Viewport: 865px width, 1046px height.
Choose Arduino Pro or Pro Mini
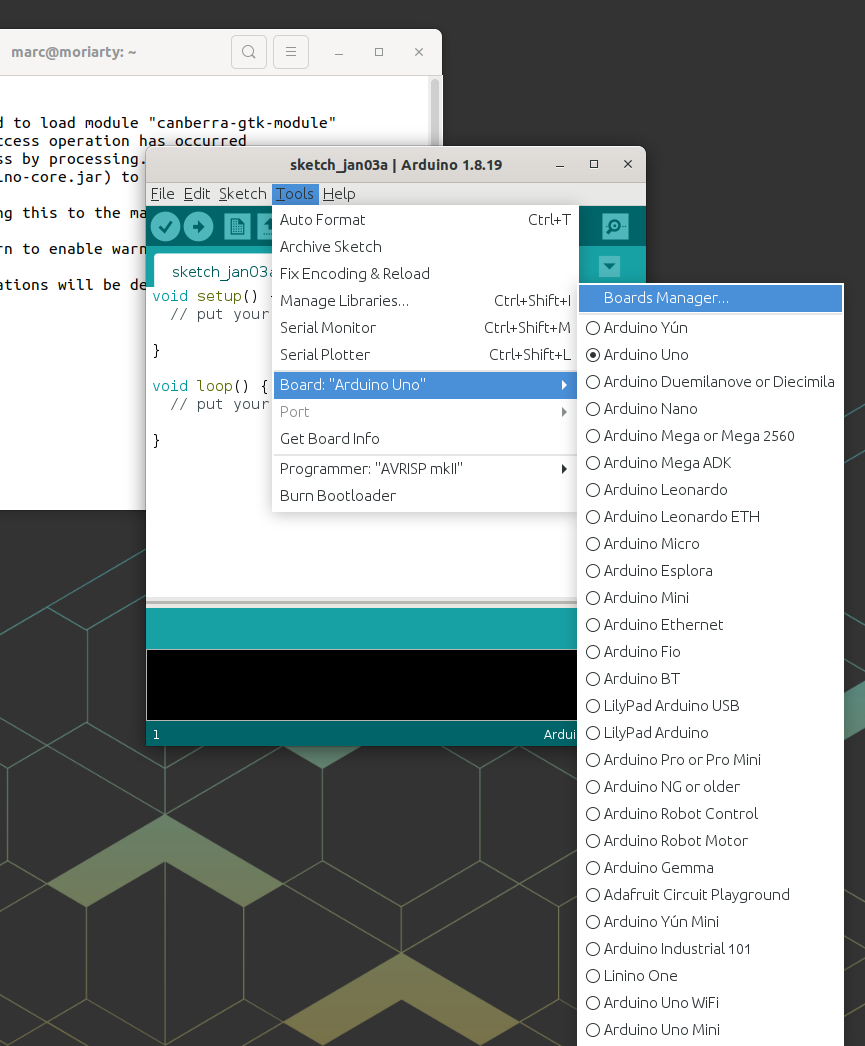click(x=710, y=760)
